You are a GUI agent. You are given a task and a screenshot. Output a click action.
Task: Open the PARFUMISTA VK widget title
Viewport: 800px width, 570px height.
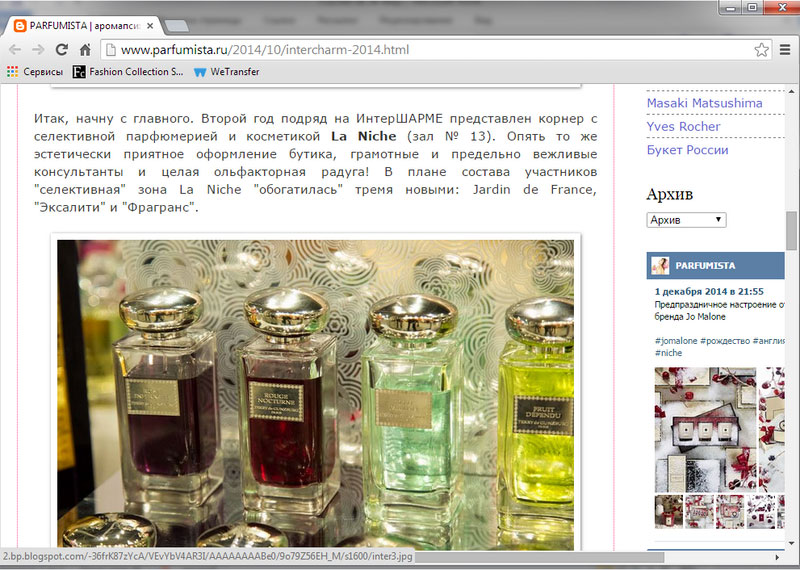[x=705, y=265]
